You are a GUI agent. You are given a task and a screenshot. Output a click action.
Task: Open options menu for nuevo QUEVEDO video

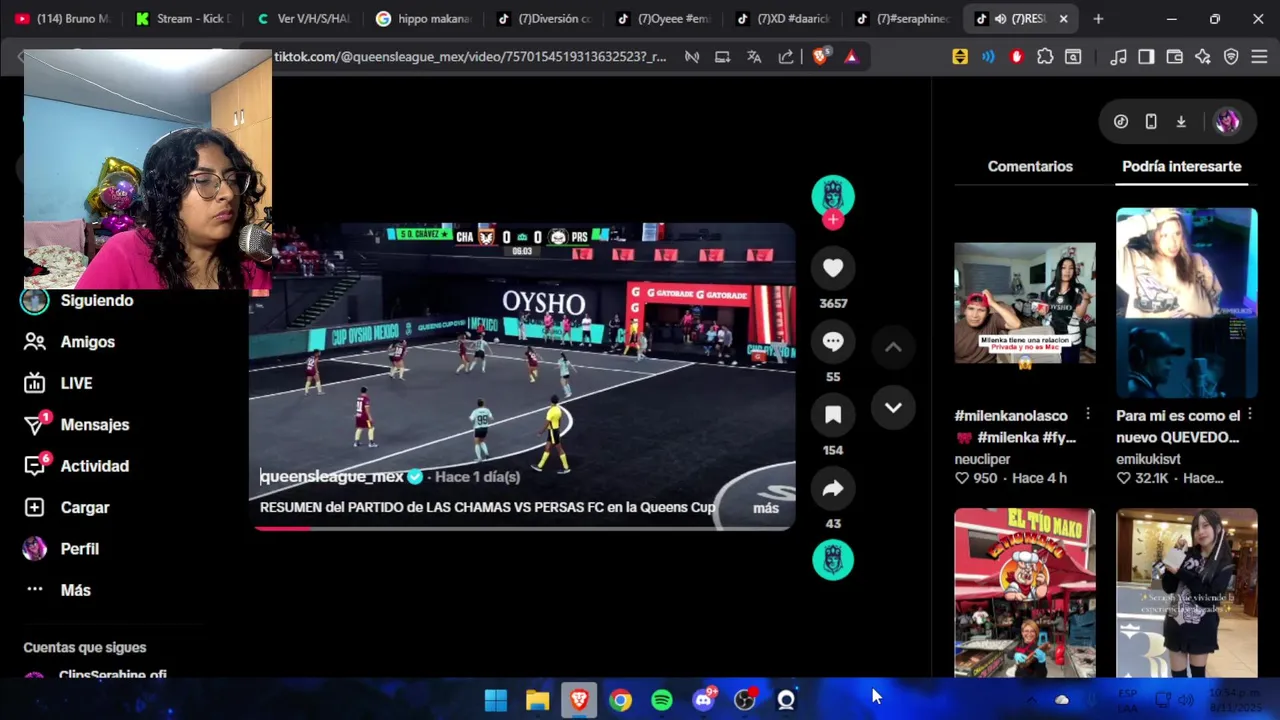1249,414
